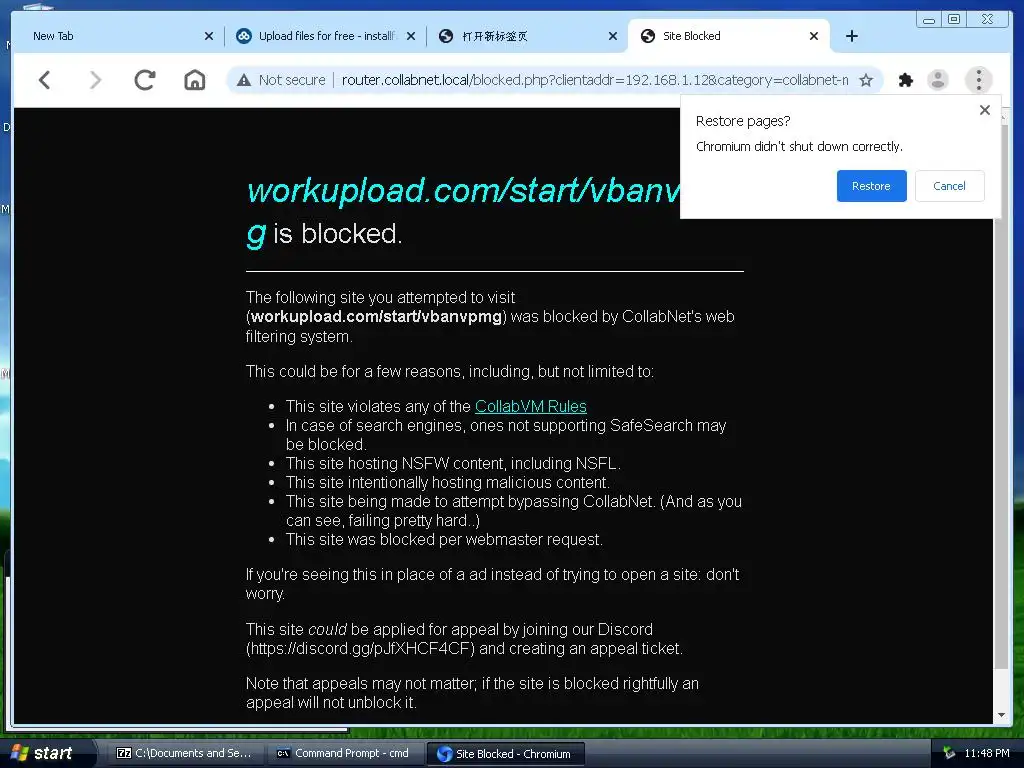Maximize the Chromium window
Image resolution: width=1024 pixels, height=768 pixels.
tap(954, 20)
